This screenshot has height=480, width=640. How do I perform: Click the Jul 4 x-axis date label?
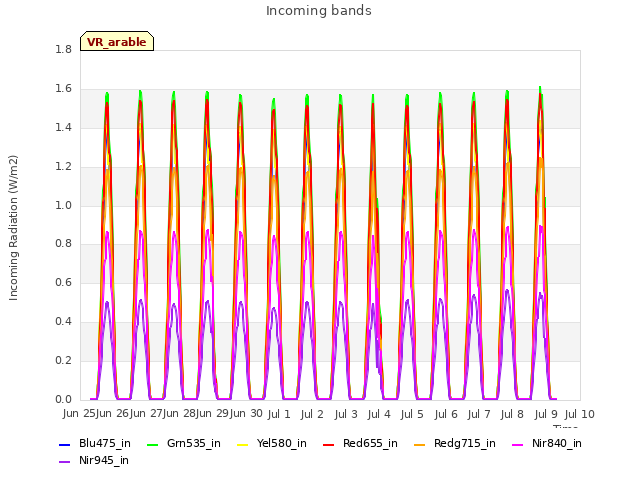(x=379, y=415)
